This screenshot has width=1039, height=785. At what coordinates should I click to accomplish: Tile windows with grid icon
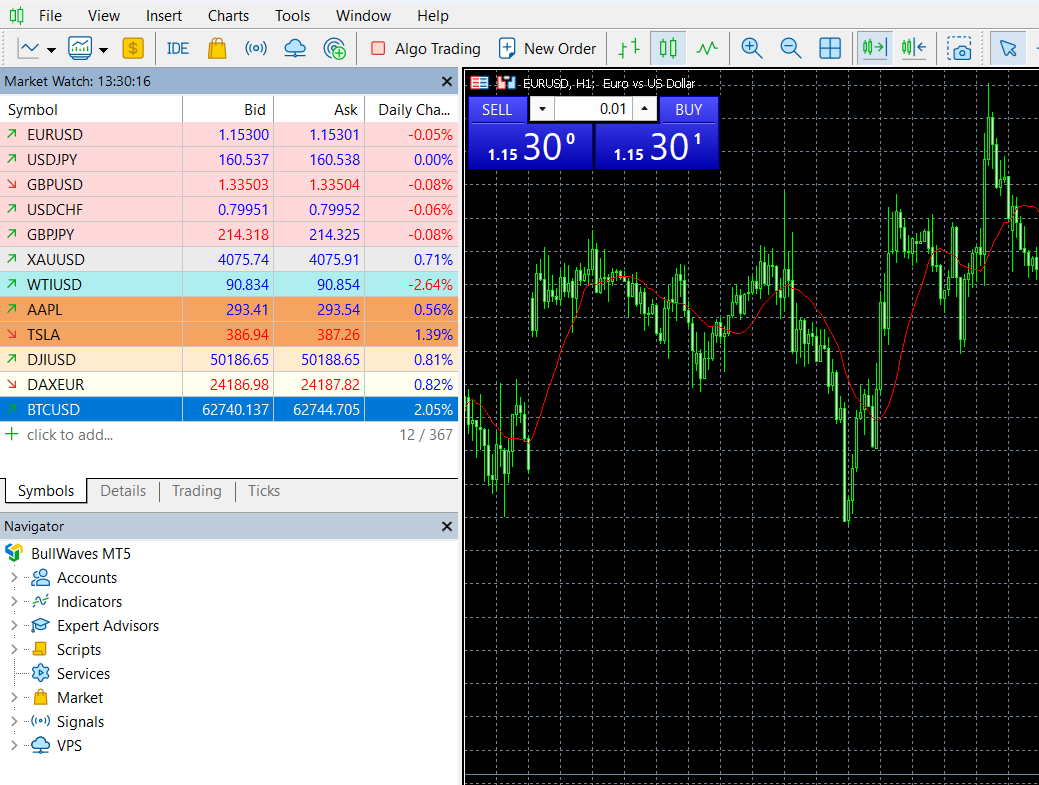[x=830, y=48]
